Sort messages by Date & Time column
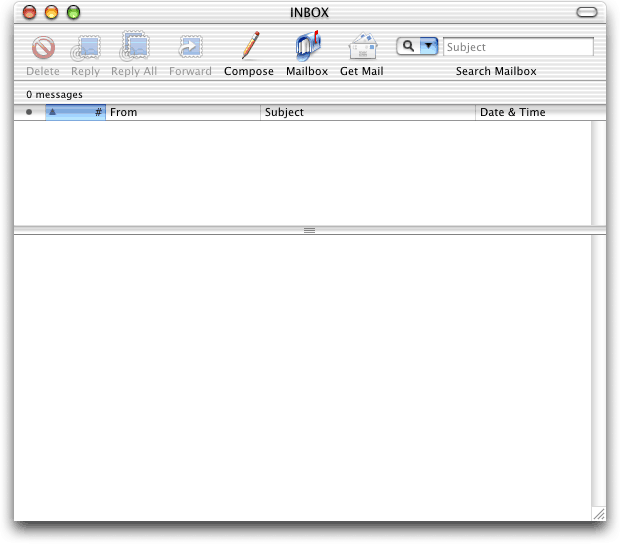The height and width of the screenshot is (544, 620). point(534,112)
